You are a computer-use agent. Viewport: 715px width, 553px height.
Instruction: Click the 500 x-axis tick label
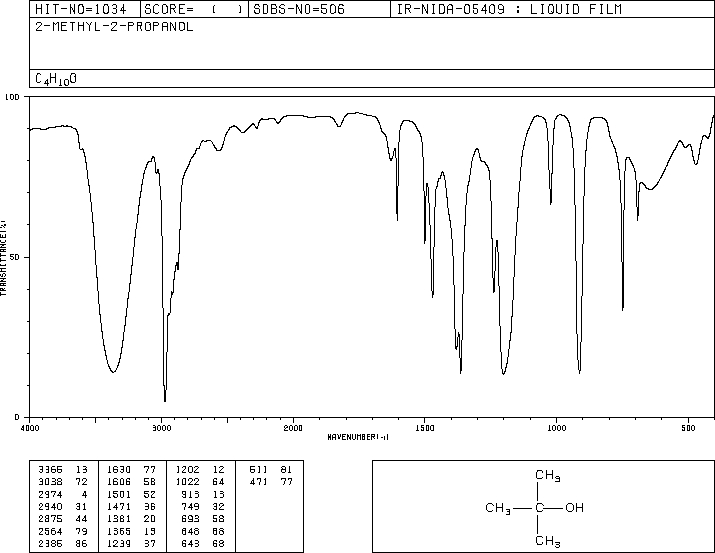coord(688,428)
